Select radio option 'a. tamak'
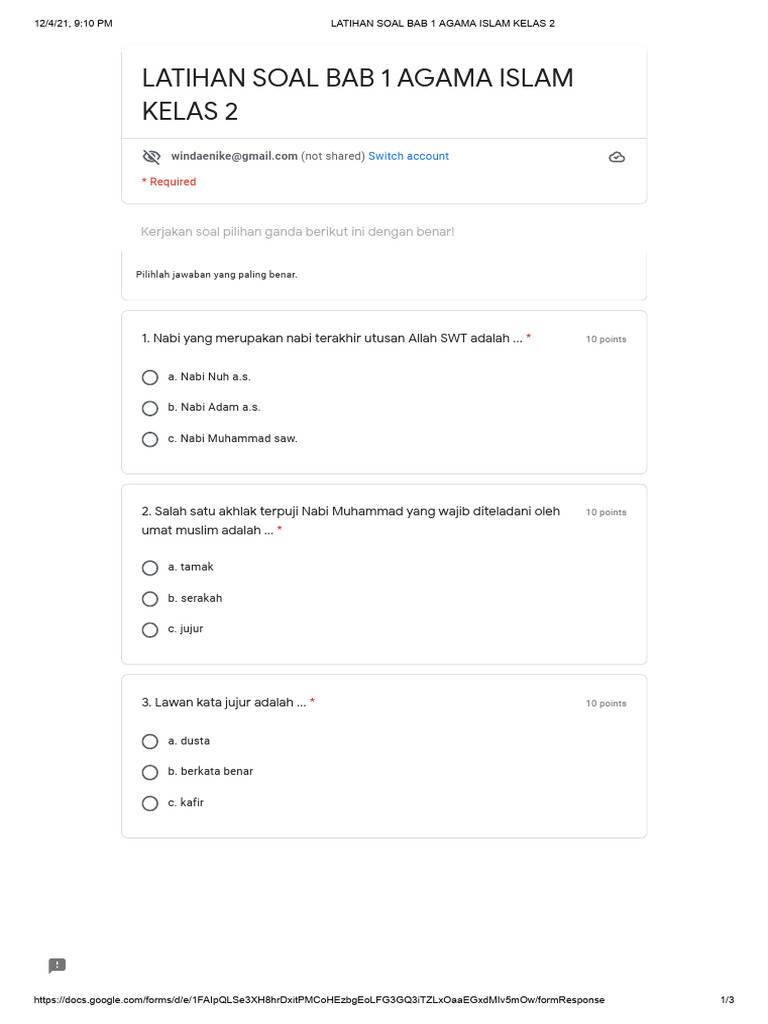Image resolution: width=768 pixels, height=1024 pixels. click(x=150, y=568)
